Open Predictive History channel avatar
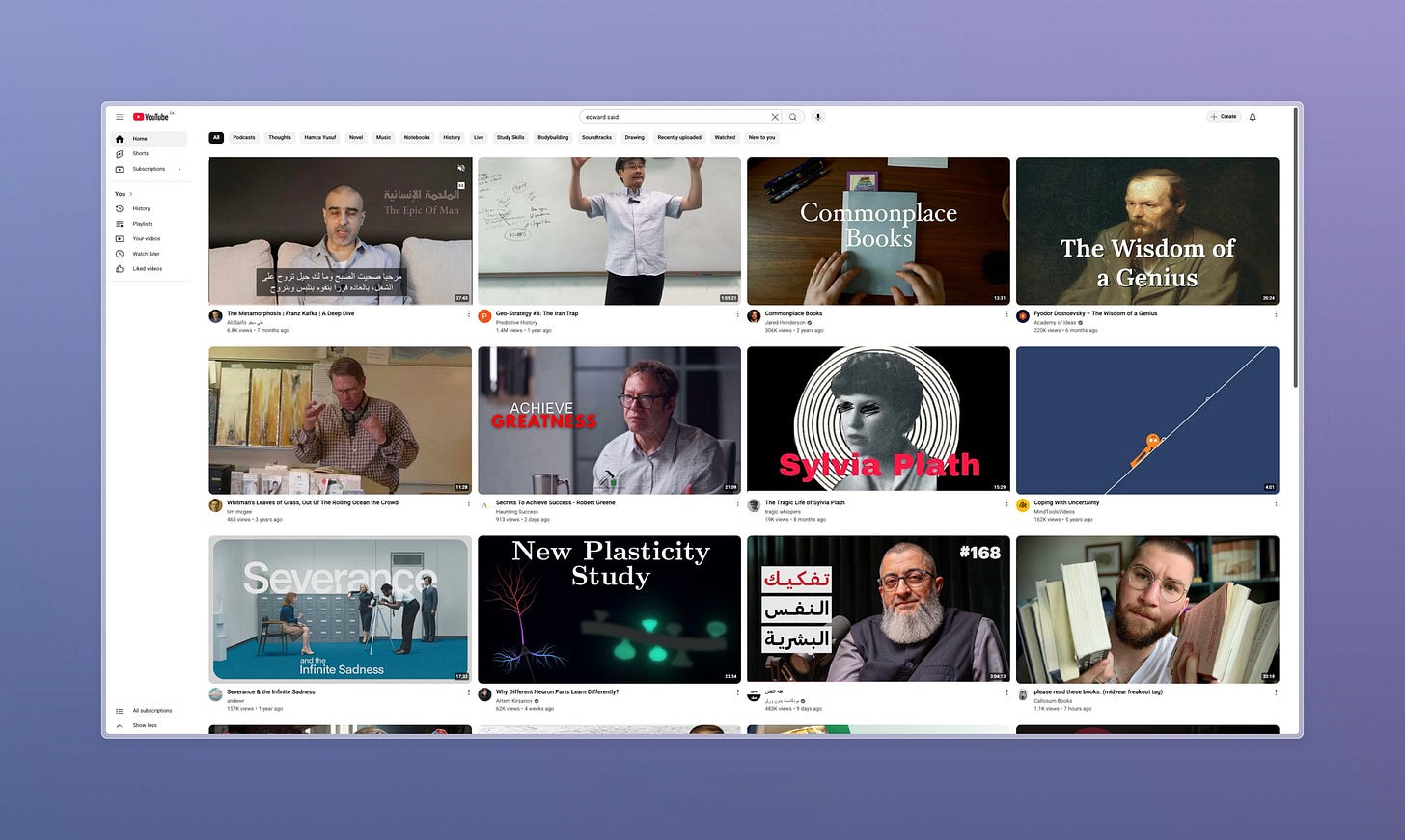 click(484, 316)
